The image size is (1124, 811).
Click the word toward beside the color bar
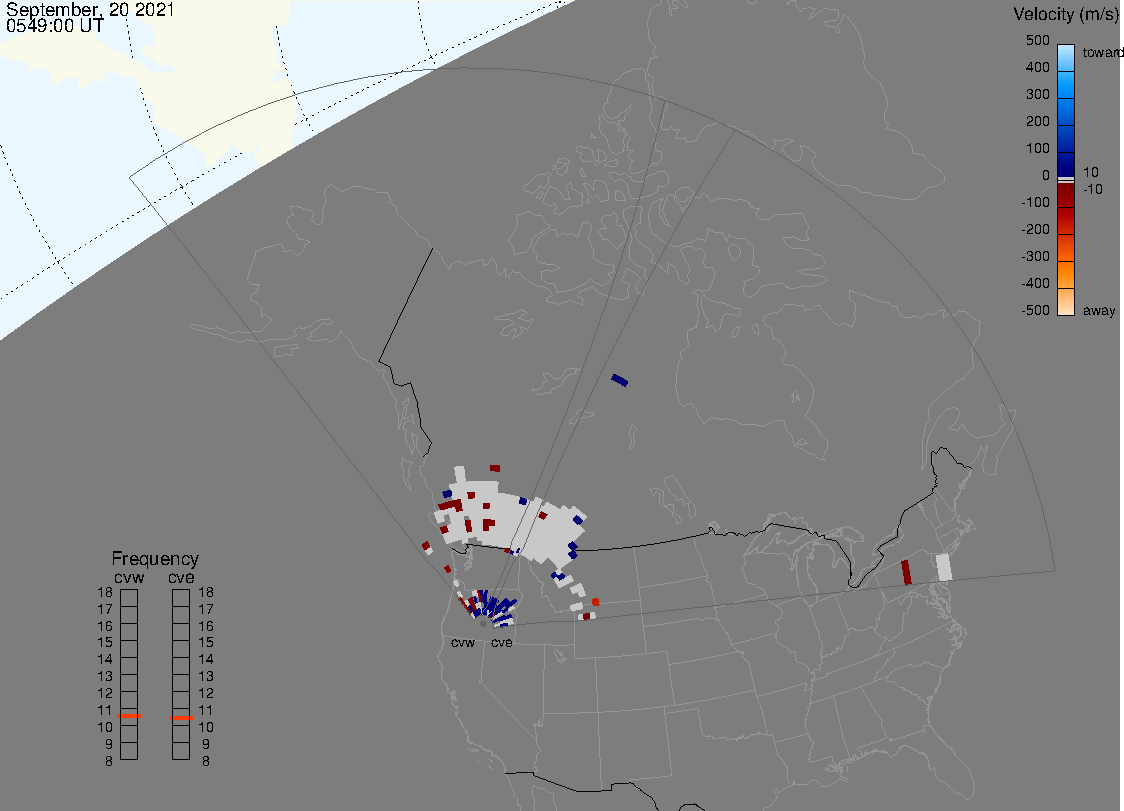pyautogui.click(x=1102, y=52)
